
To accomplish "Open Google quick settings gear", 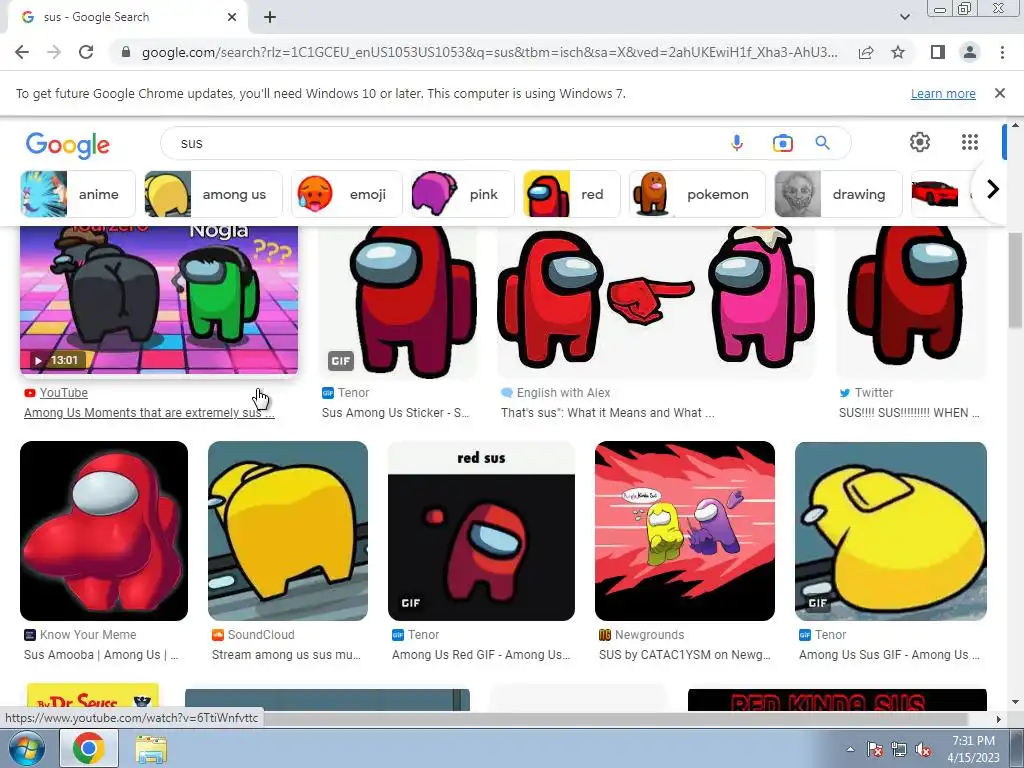I will 920,142.
